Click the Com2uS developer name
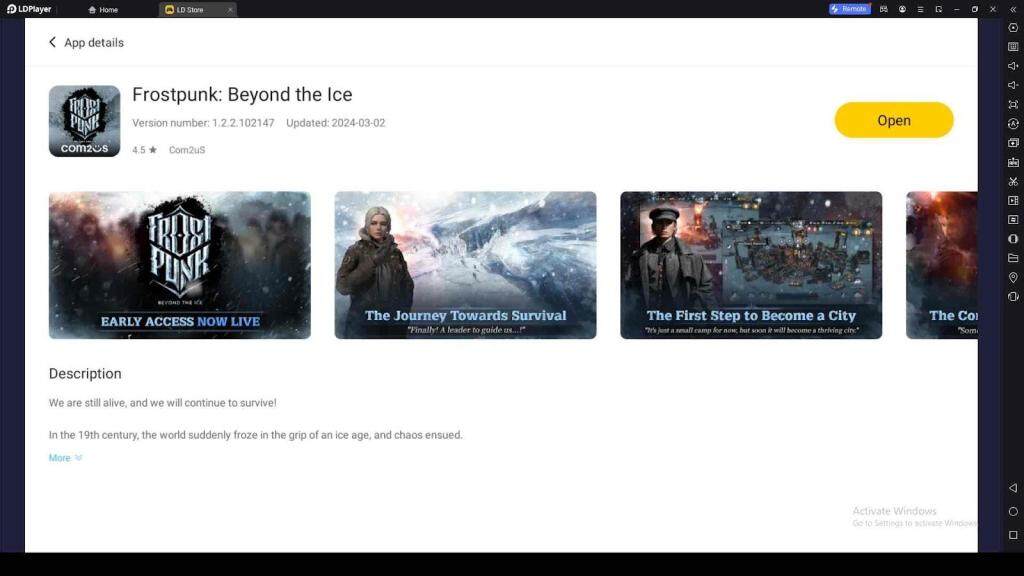The image size is (1024, 576). pos(187,150)
